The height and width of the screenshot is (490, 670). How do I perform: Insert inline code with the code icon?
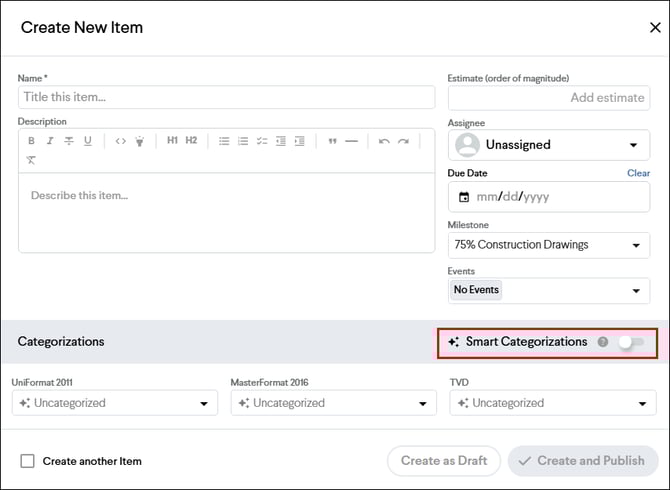120,141
